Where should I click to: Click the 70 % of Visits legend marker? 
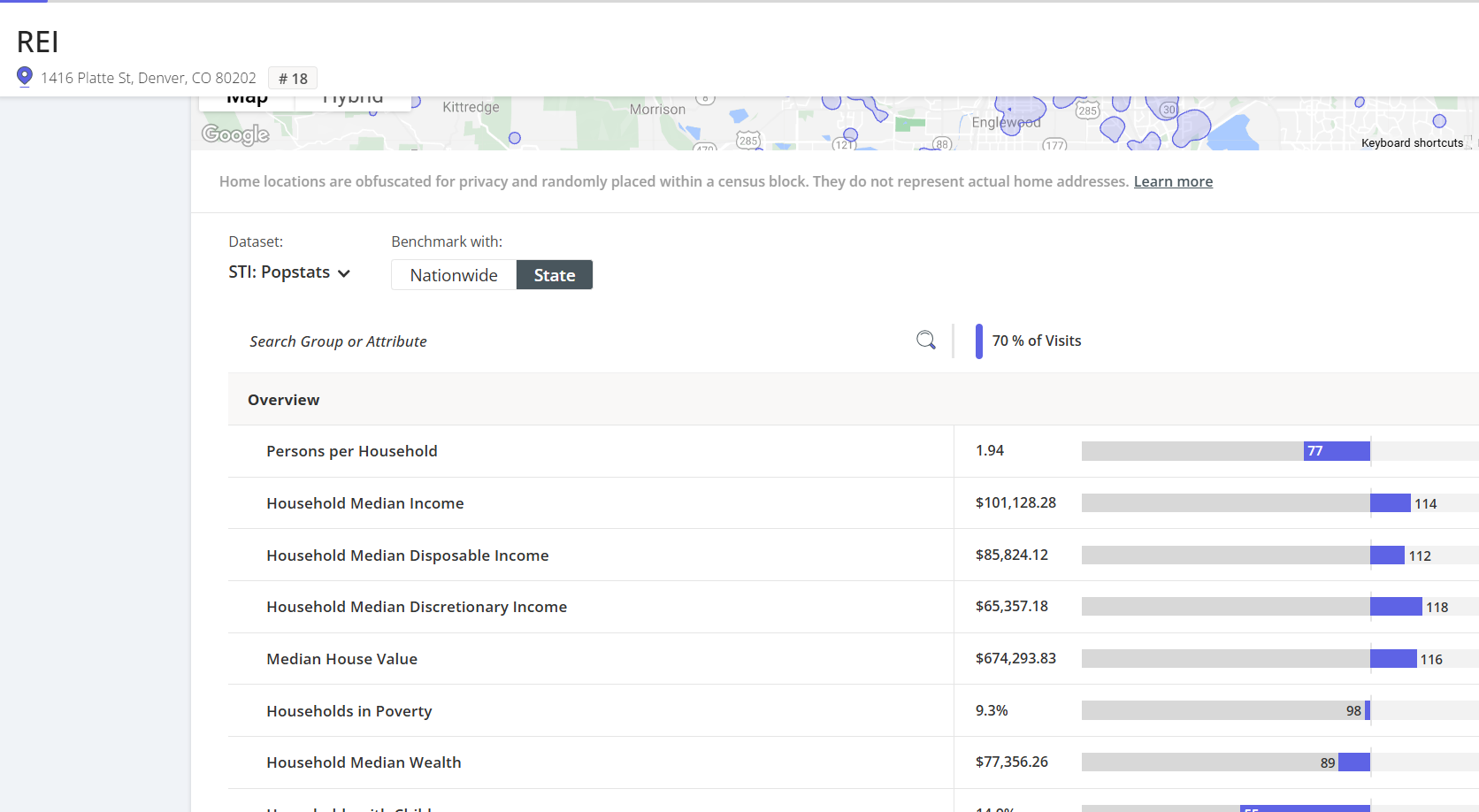(979, 341)
